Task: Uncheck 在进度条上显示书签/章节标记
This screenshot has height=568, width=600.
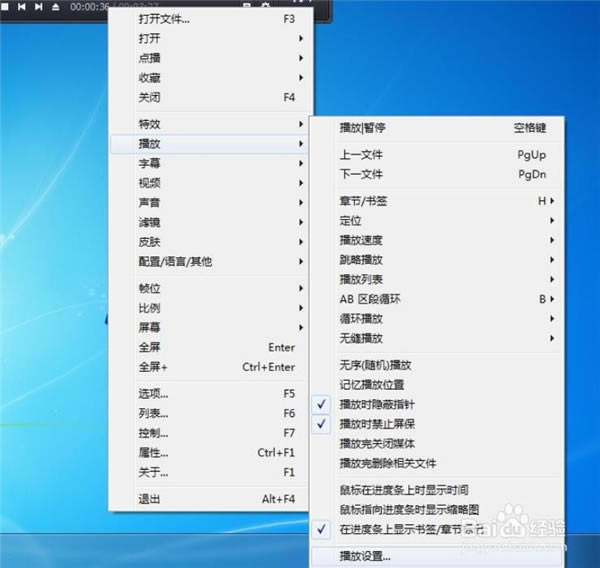Action: point(410,527)
